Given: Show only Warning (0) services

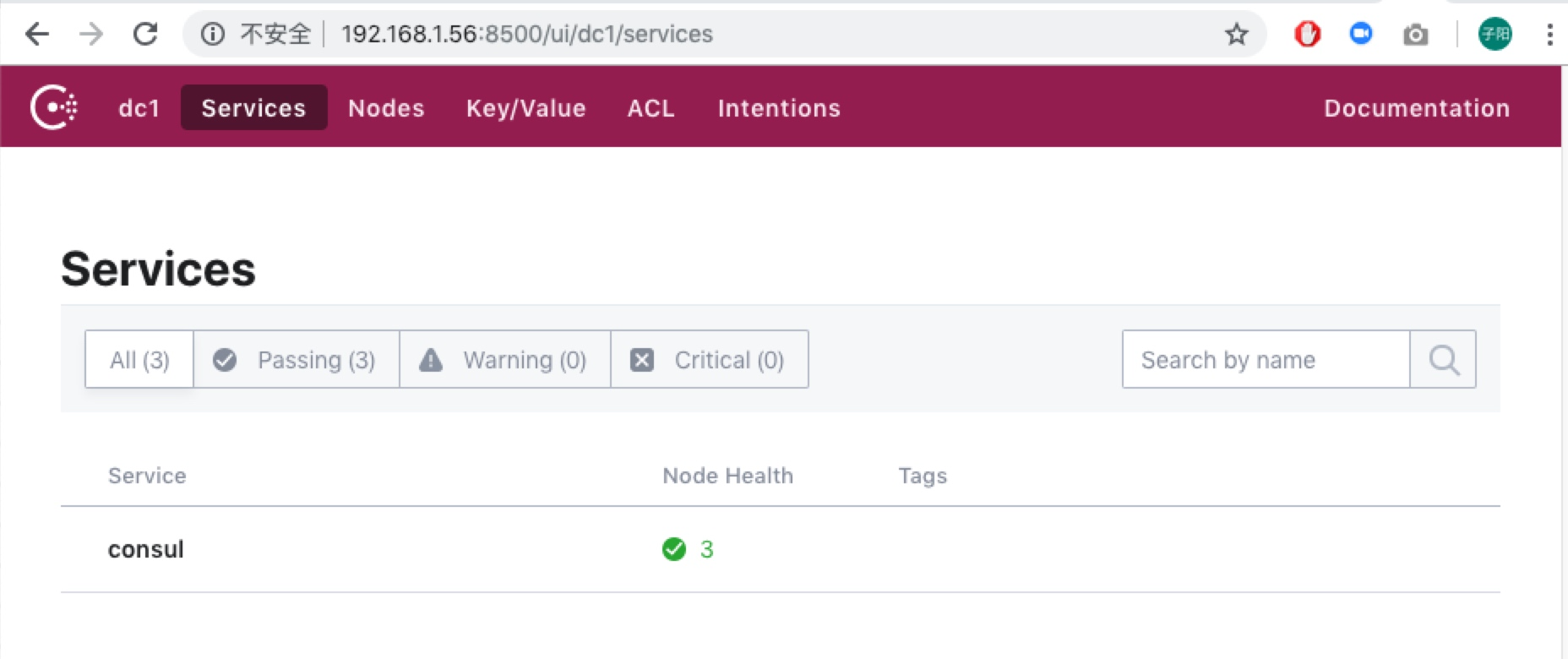Looking at the screenshot, I should tap(504, 360).
